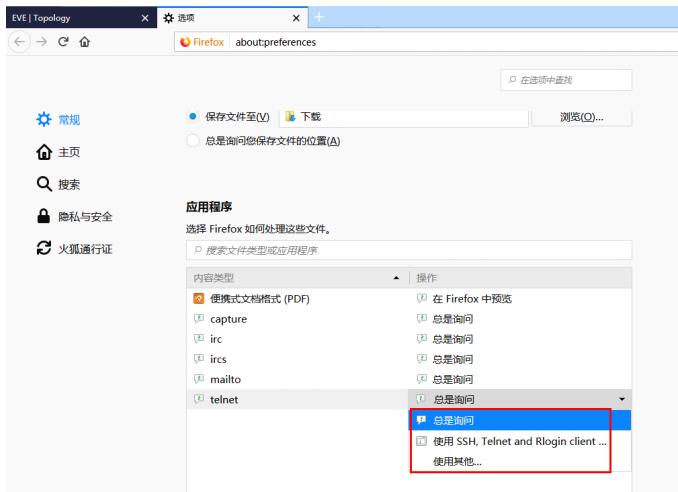Focus the 搜索文件类型或应用程序 filter field
The width and height of the screenshot is (678, 492).
pos(409,250)
